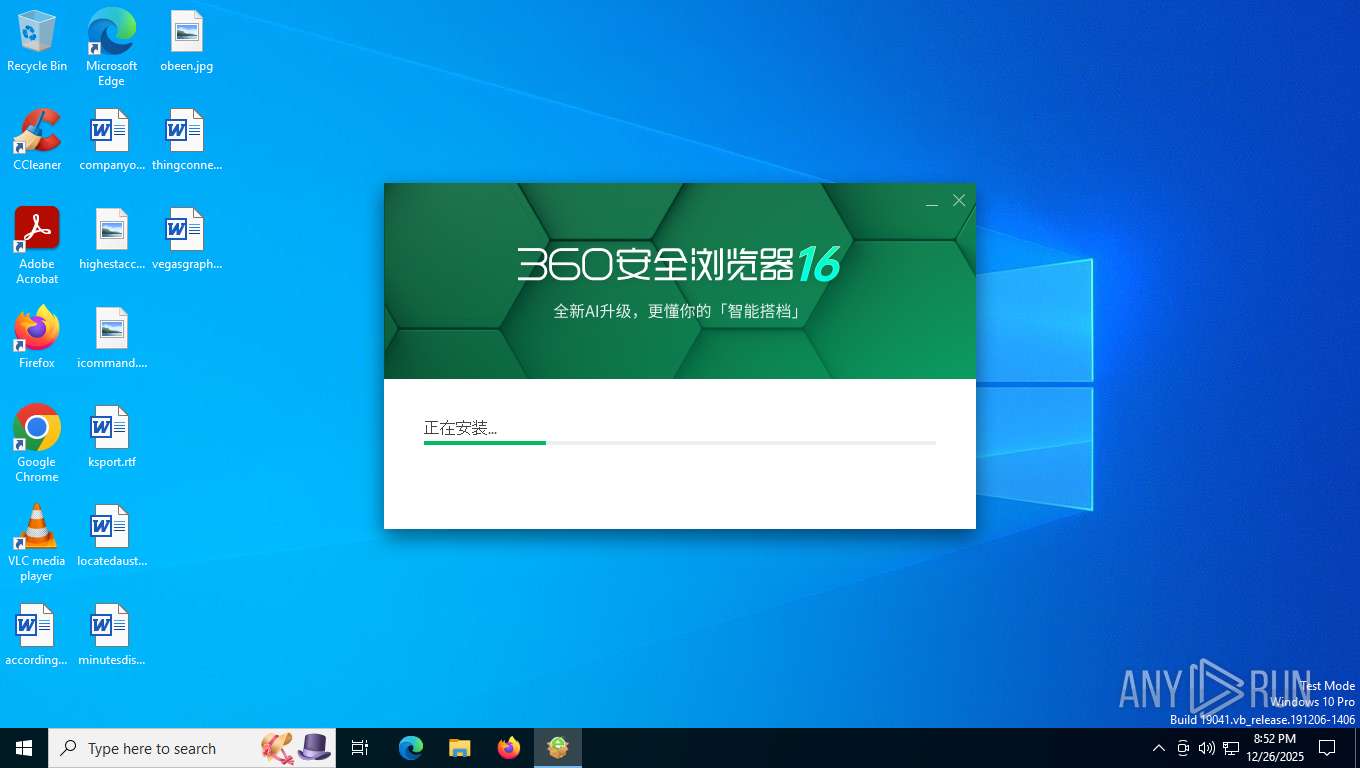This screenshot has height=768, width=1360.
Task: Select the vegasgraph... Word document
Action: 186,239
